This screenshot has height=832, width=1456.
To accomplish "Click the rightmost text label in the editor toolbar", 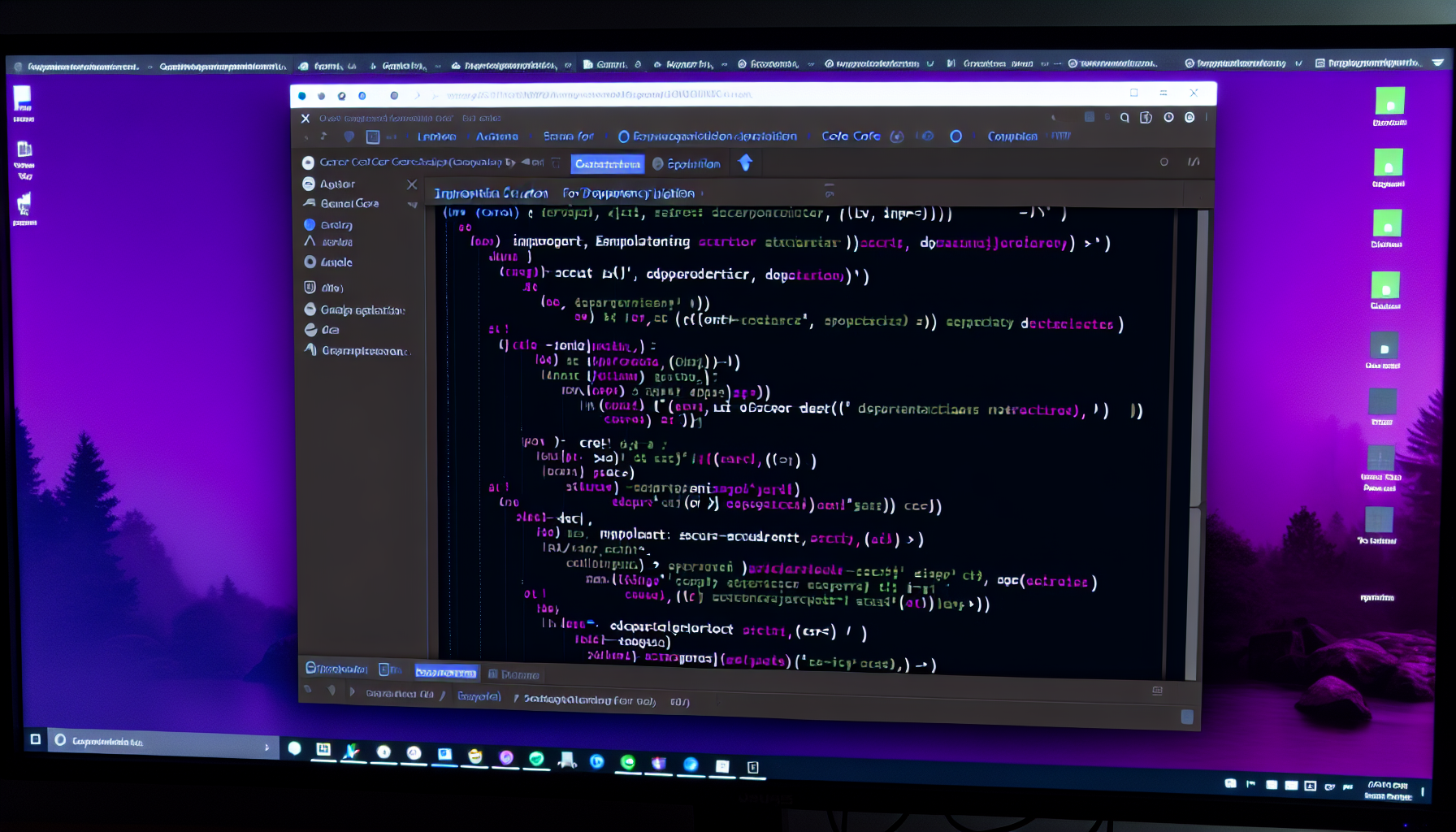I will click(1012, 136).
